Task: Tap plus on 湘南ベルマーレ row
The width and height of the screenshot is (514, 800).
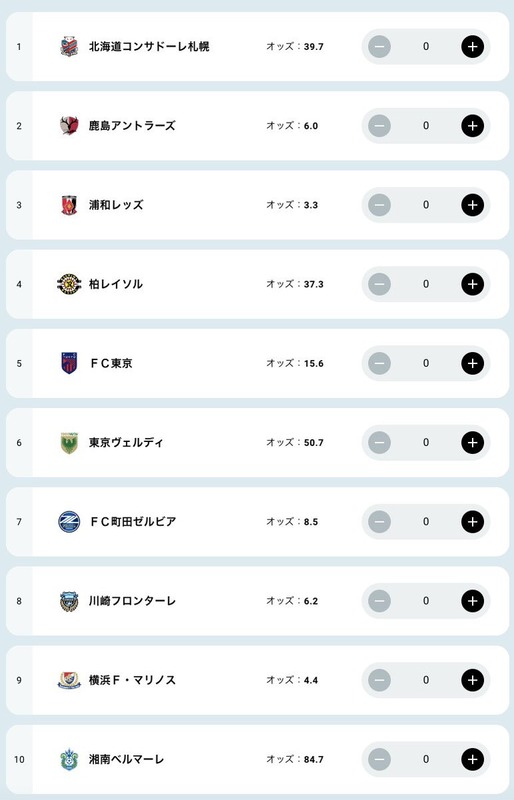Action: pyautogui.click(x=472, y=760)
